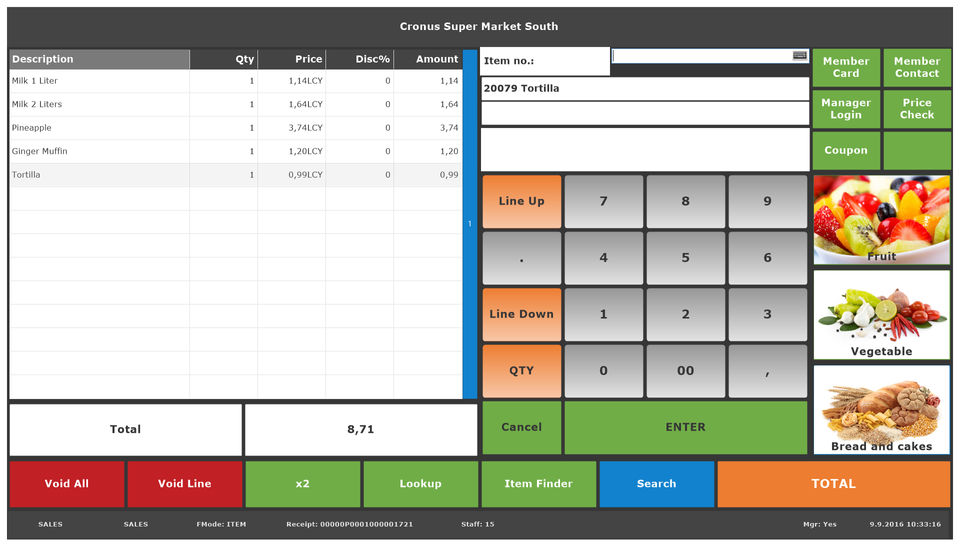Tap keypad digit 5
Viewport: 960px width, 549px height.
686,258
